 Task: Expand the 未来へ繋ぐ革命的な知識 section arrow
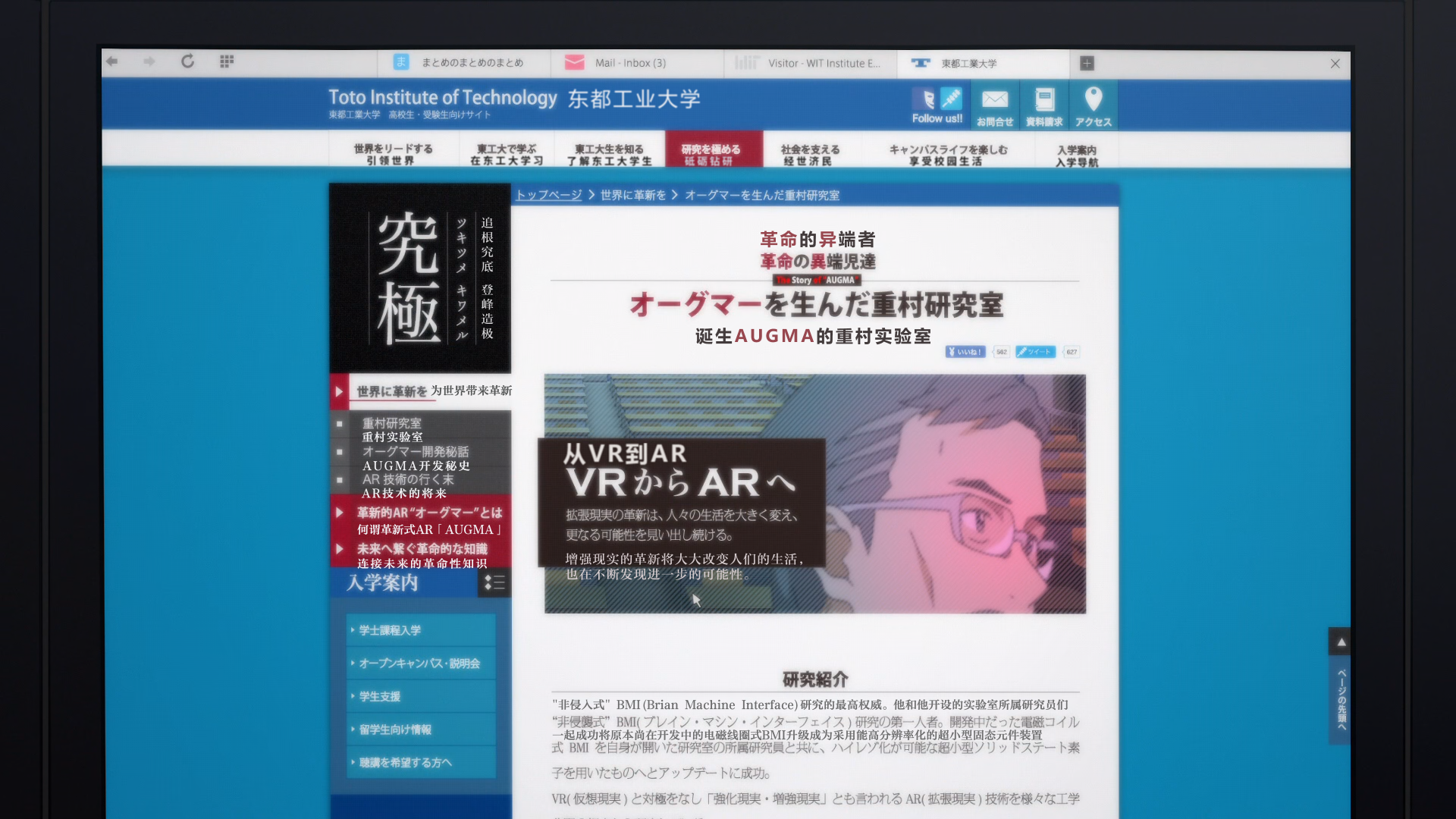(339, 549)
